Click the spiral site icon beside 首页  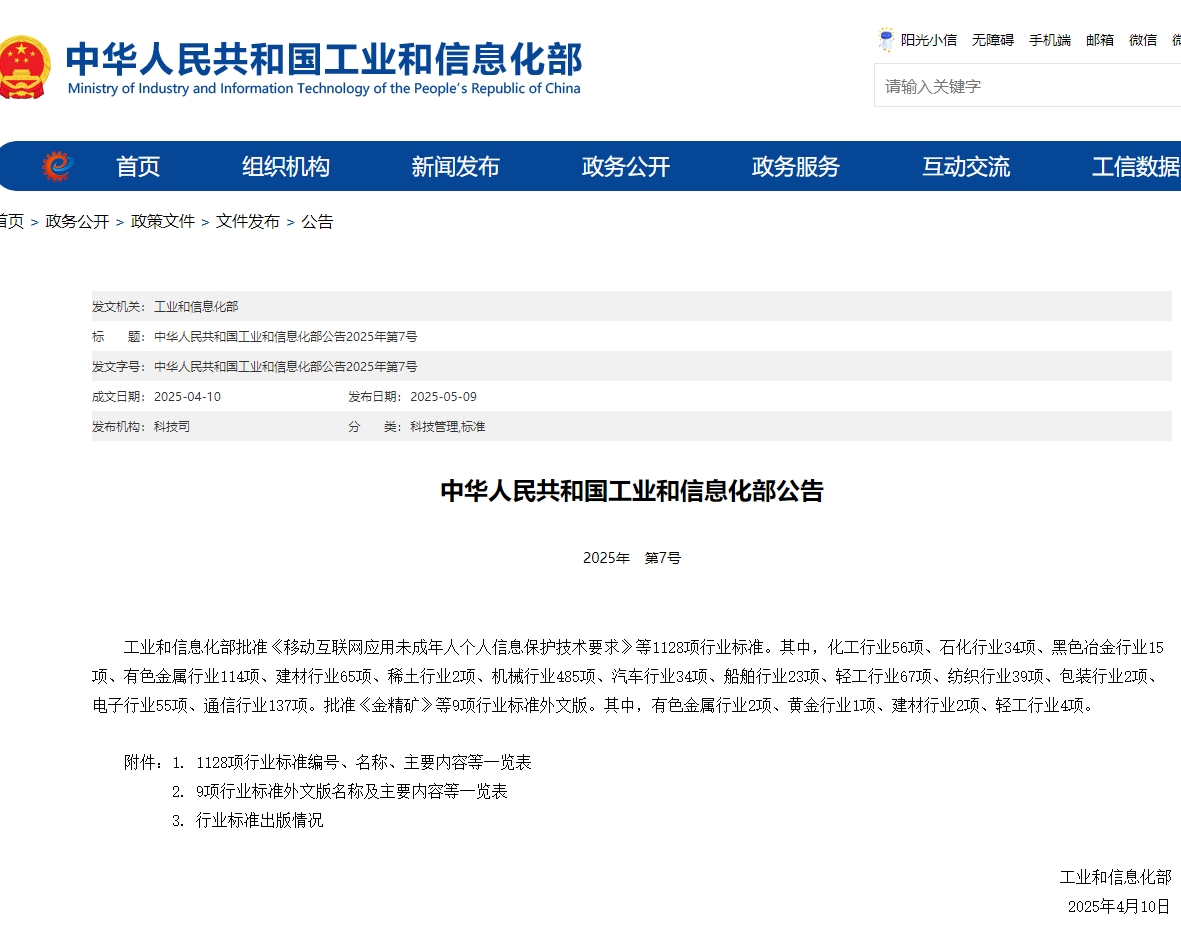point(57,166)
